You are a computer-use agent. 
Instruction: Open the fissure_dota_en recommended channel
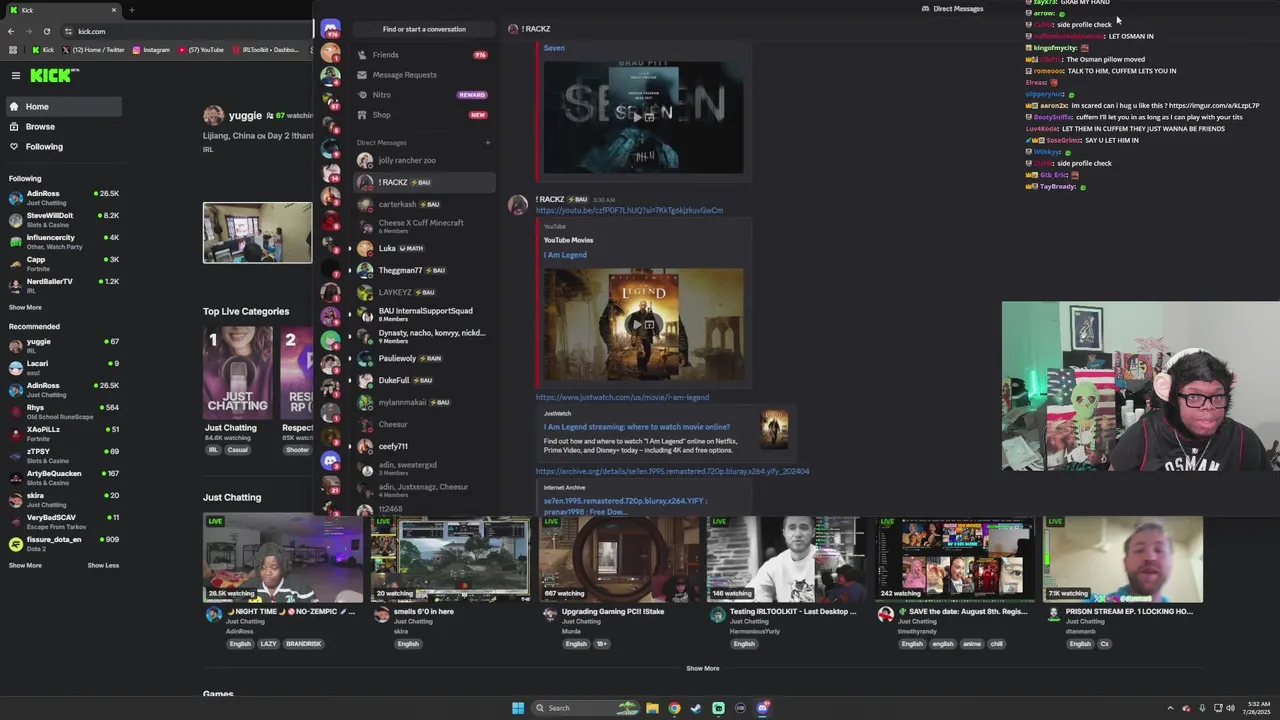[64, 543]
